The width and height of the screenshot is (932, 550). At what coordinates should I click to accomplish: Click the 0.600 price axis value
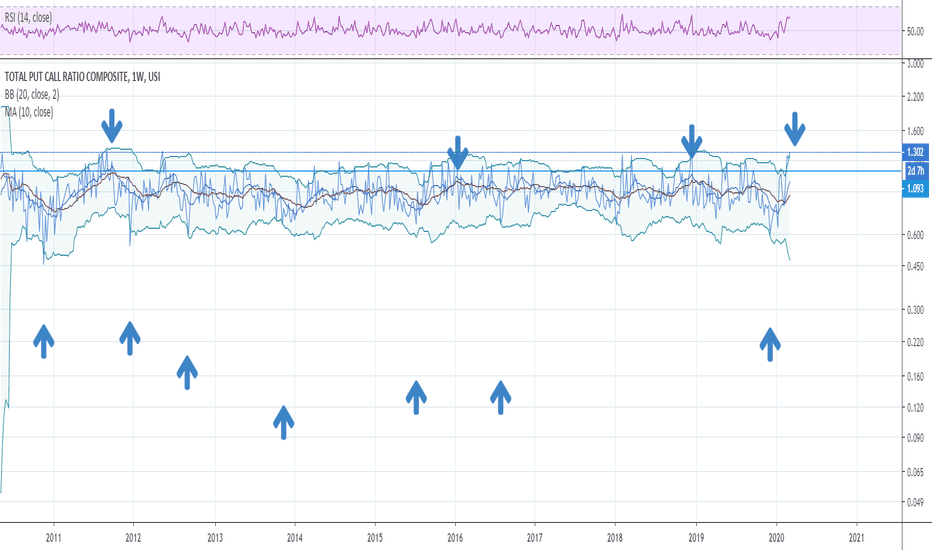point(915,235)
